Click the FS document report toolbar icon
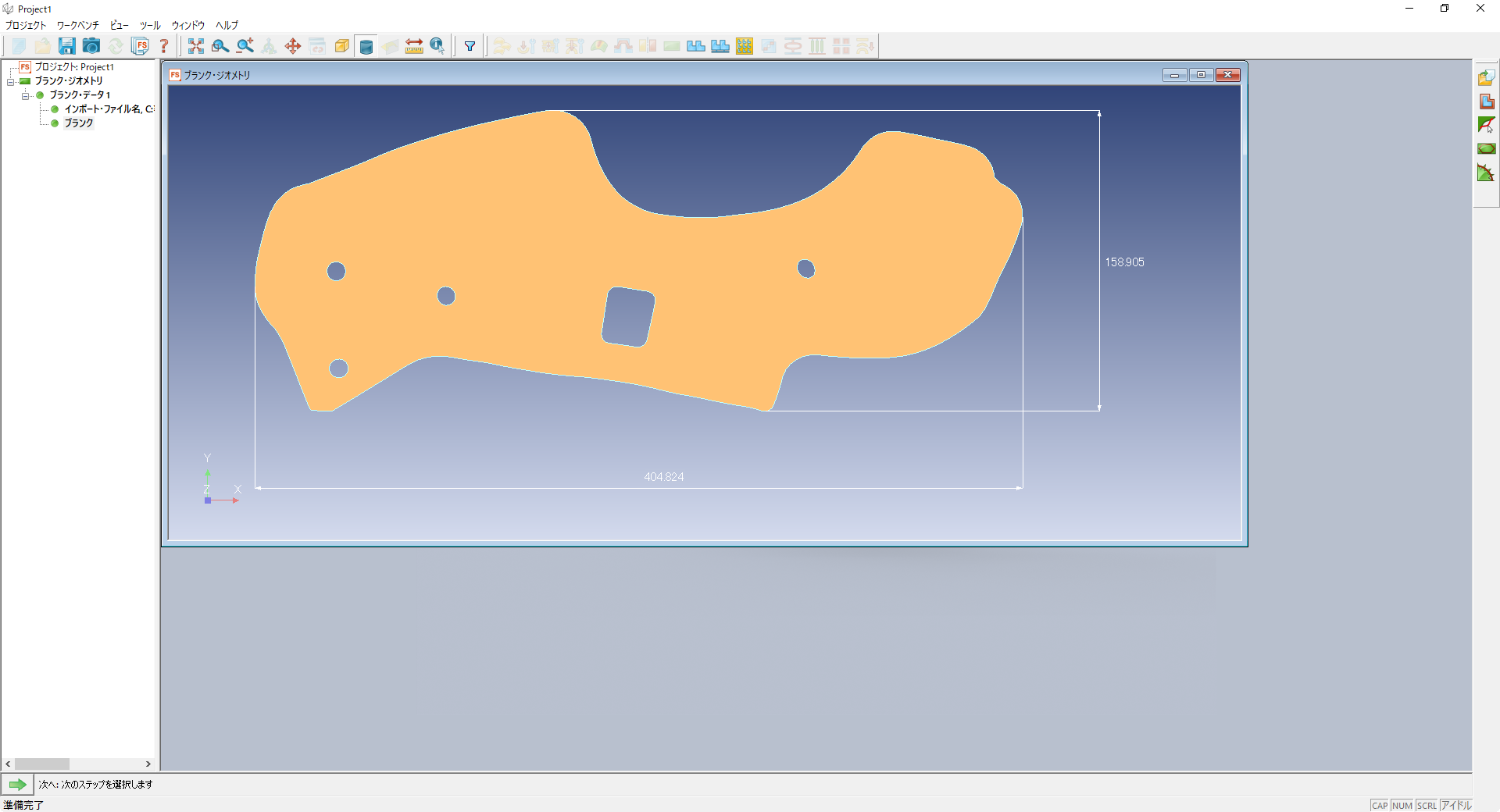The image size is (1500, 812). click(x=140, y=46)
